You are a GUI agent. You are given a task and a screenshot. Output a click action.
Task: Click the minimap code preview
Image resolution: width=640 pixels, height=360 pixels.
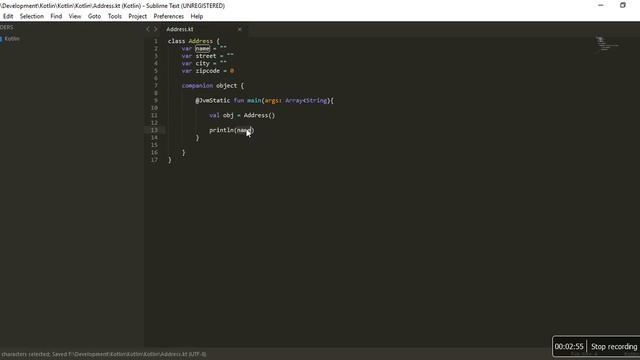pyautogui.click(x=607, y=43)
